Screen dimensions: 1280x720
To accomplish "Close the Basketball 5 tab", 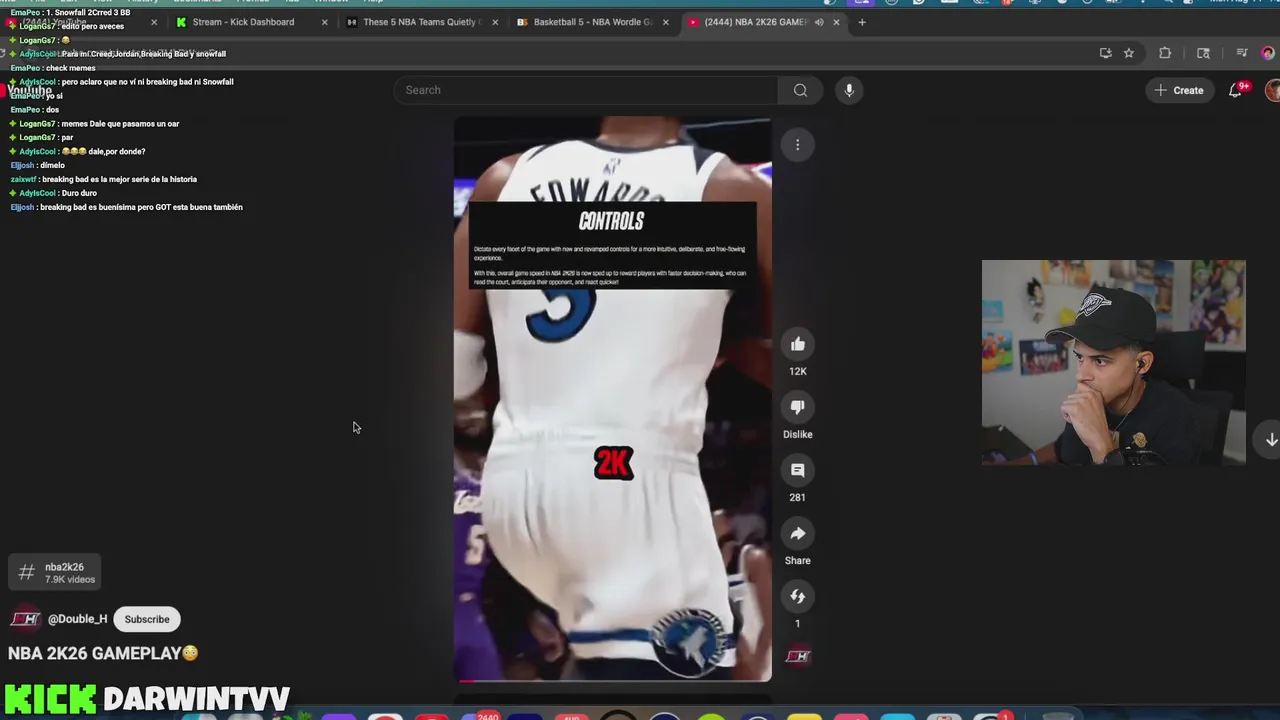I will (666, 22).
